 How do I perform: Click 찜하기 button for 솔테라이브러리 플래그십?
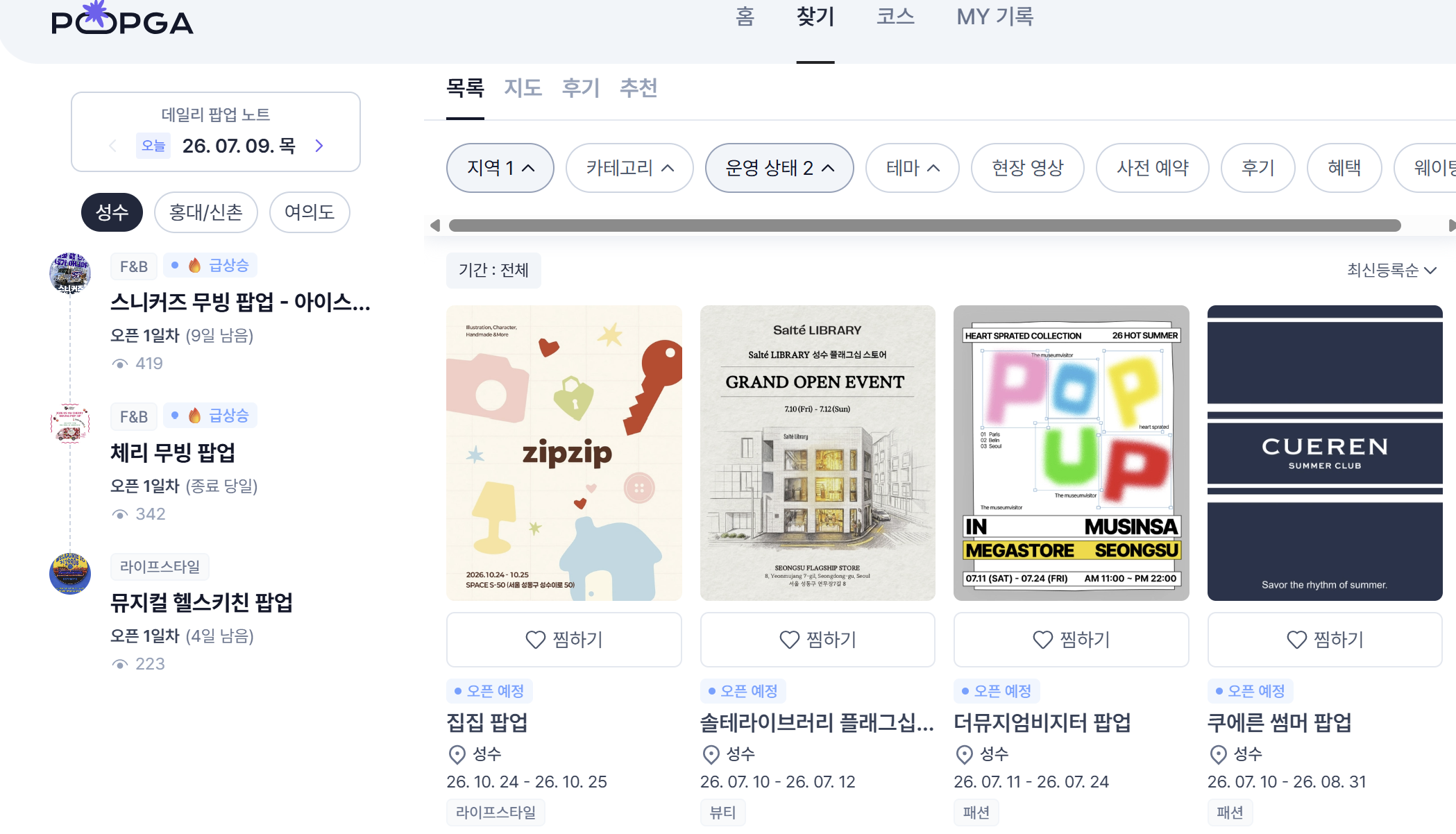818,640
